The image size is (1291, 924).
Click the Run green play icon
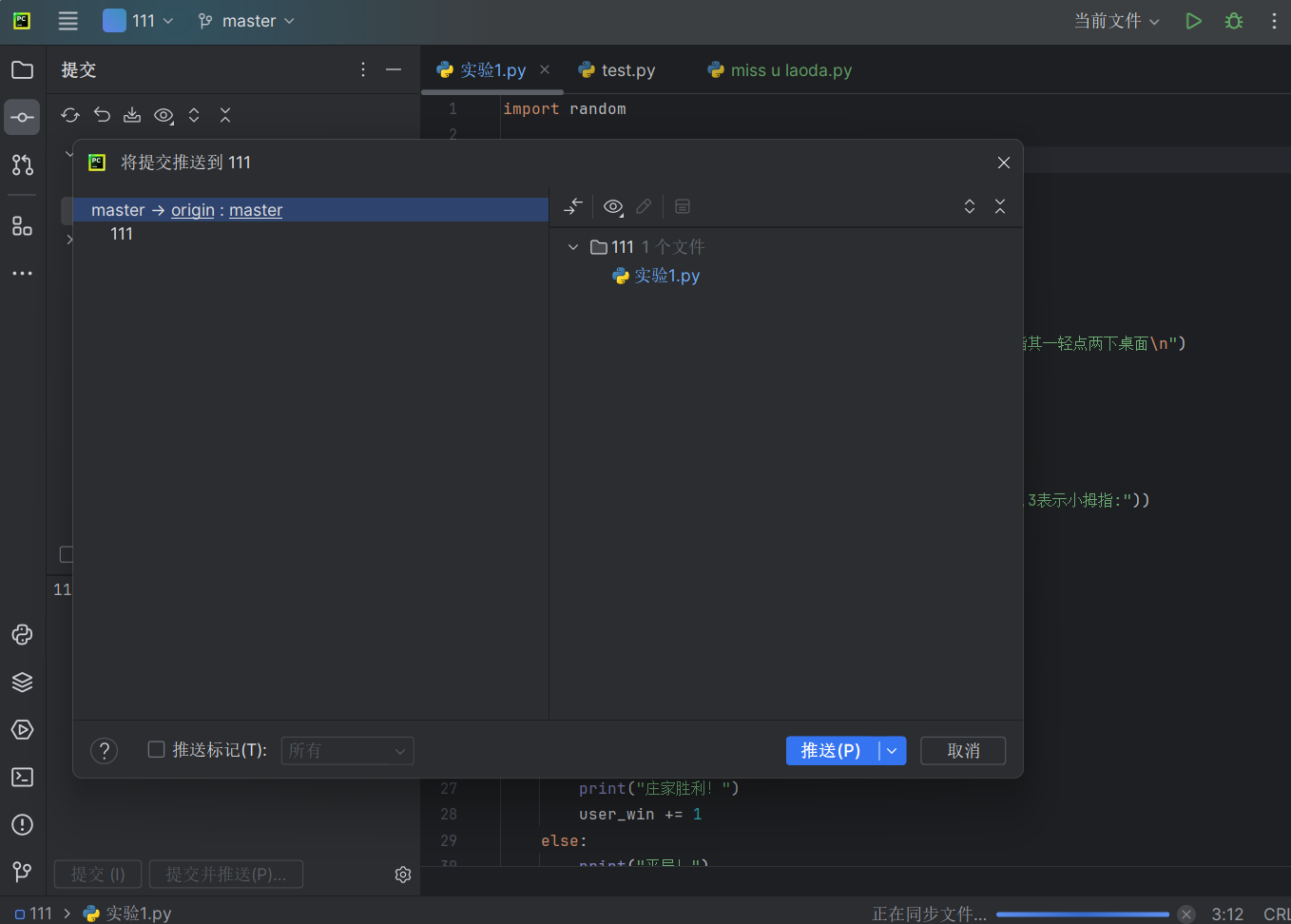[x=1193, y=21]
